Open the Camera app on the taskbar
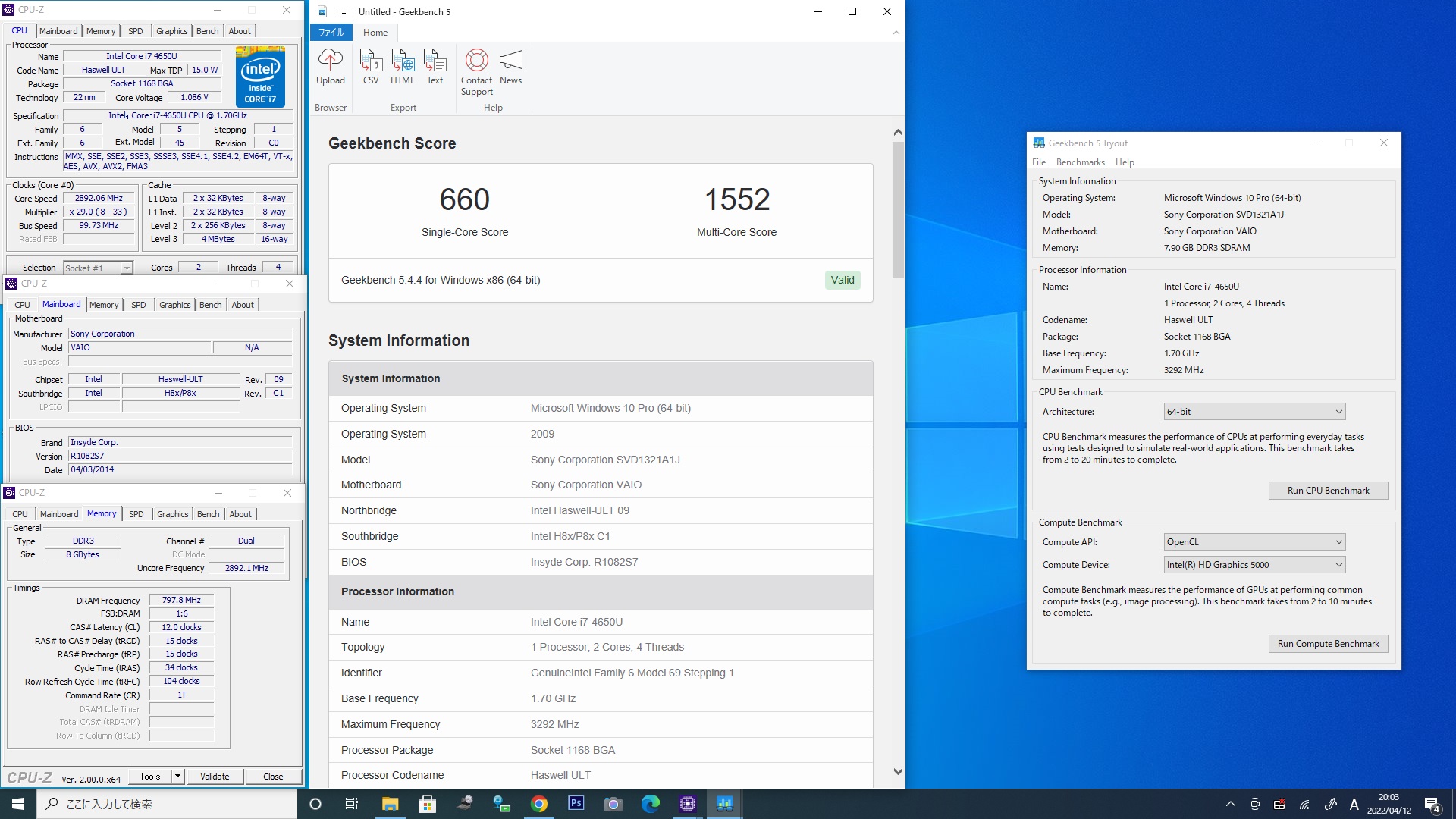 click(613, 804)
